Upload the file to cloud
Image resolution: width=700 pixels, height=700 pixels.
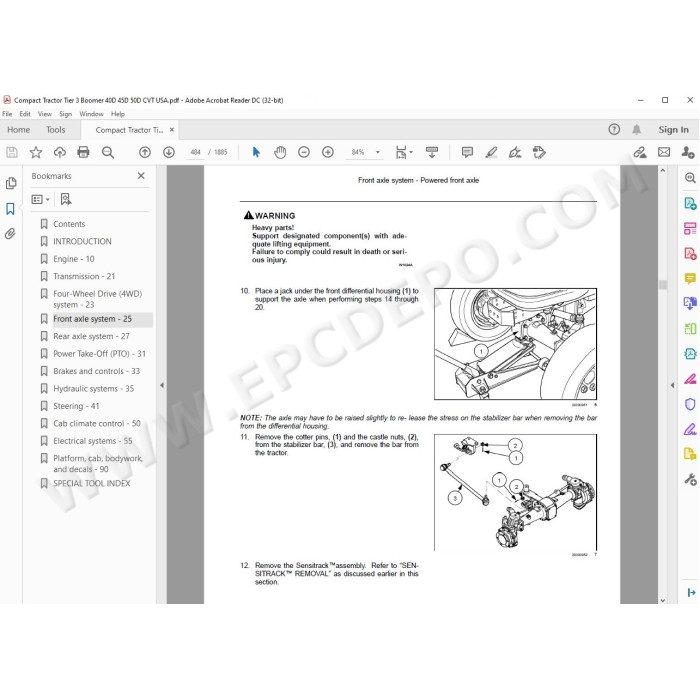pyautogui.click(x=60, y=152)
